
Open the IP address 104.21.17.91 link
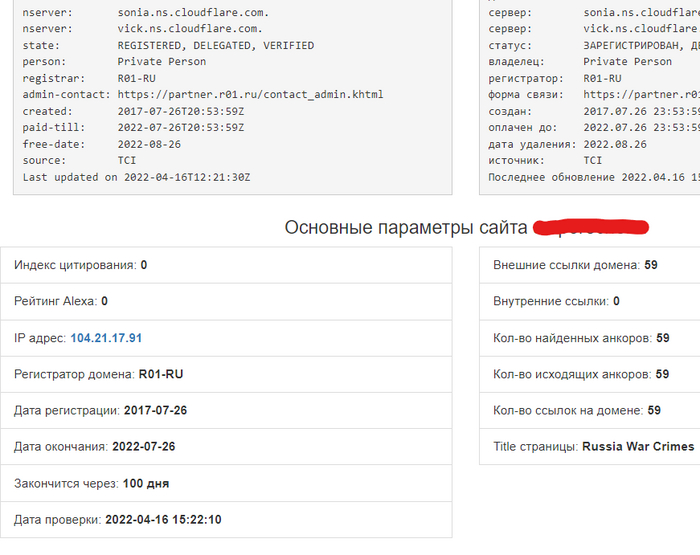coord(106,338)
